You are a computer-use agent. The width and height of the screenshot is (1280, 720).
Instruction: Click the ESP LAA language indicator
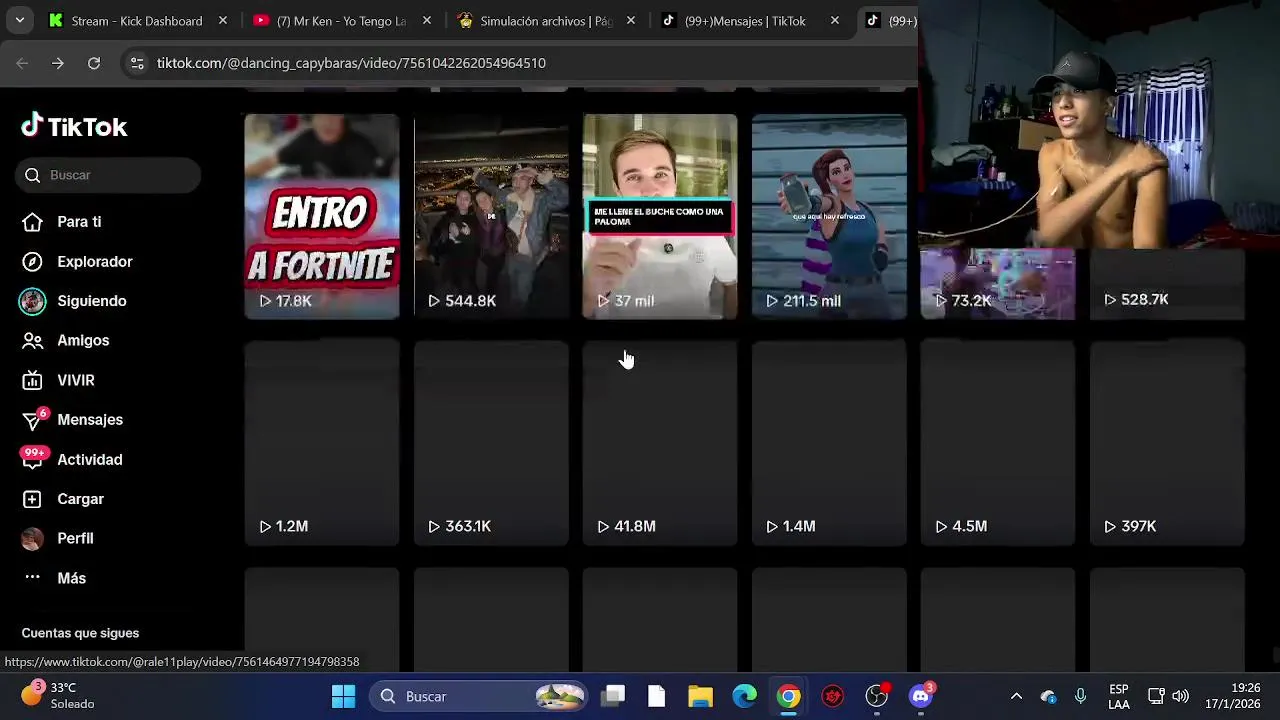click(x=1119, y=696)
